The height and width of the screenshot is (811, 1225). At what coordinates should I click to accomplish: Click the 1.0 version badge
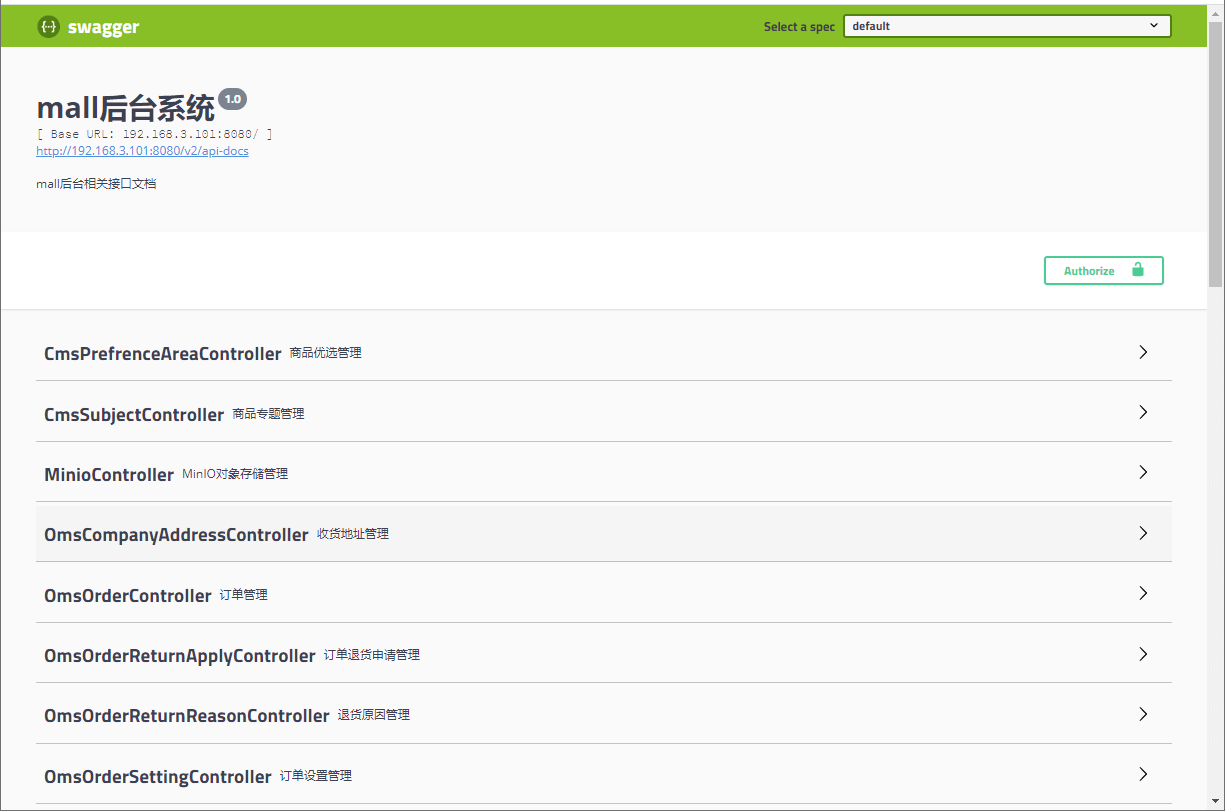[233, 99]
